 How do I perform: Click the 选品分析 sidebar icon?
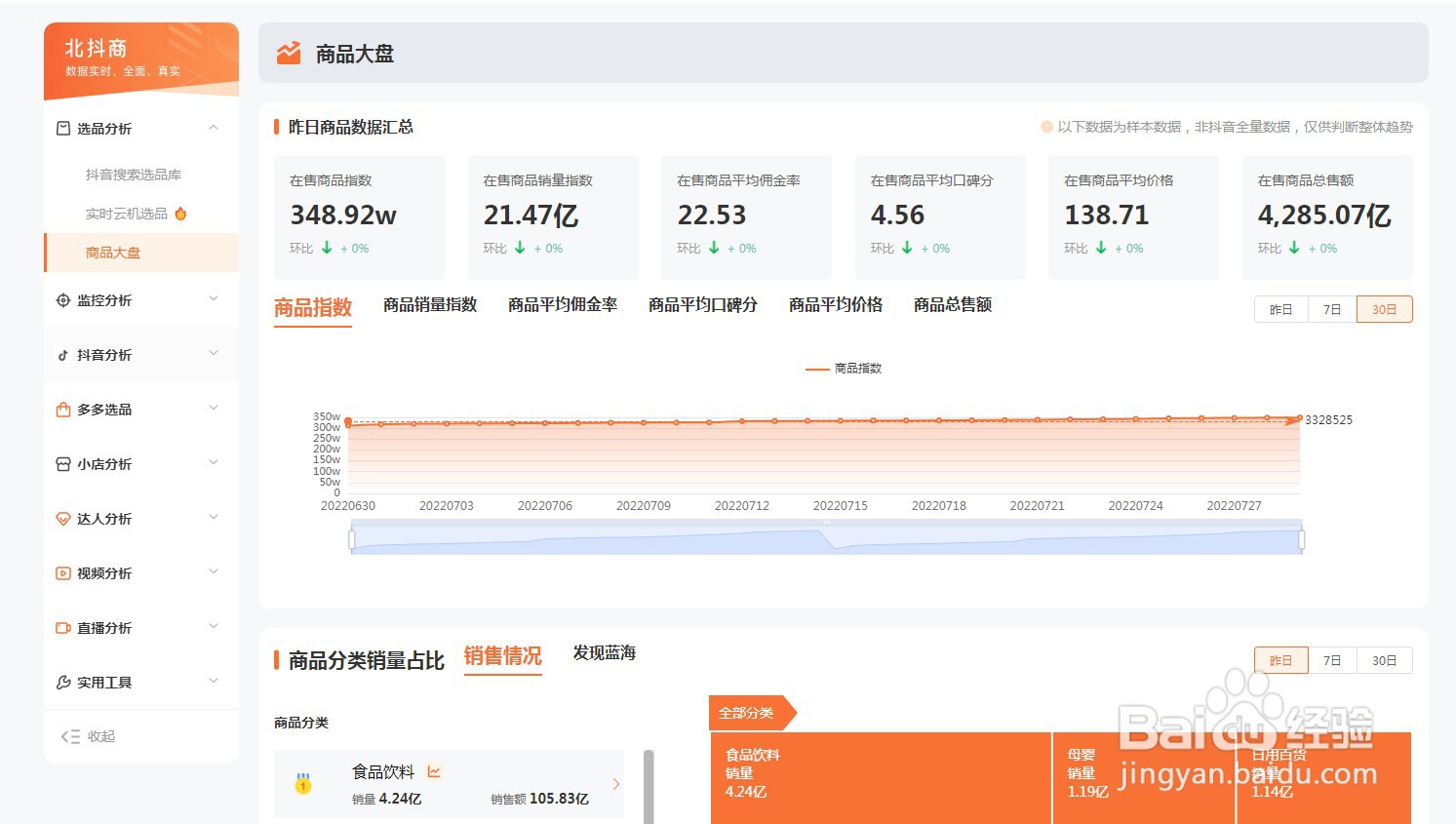click(x=63, y=129)
